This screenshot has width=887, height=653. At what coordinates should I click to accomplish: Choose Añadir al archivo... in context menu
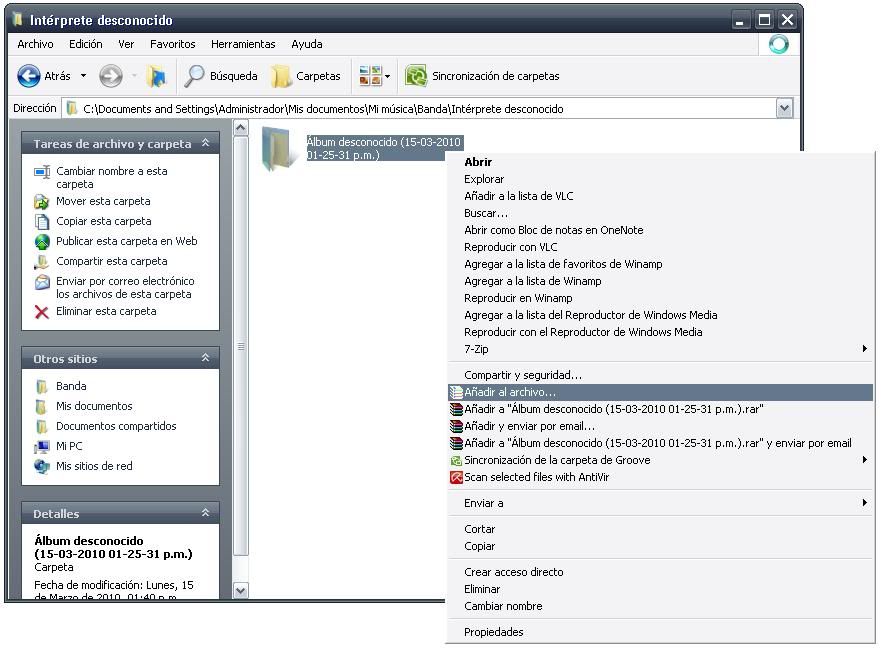(x=510, y=392)
